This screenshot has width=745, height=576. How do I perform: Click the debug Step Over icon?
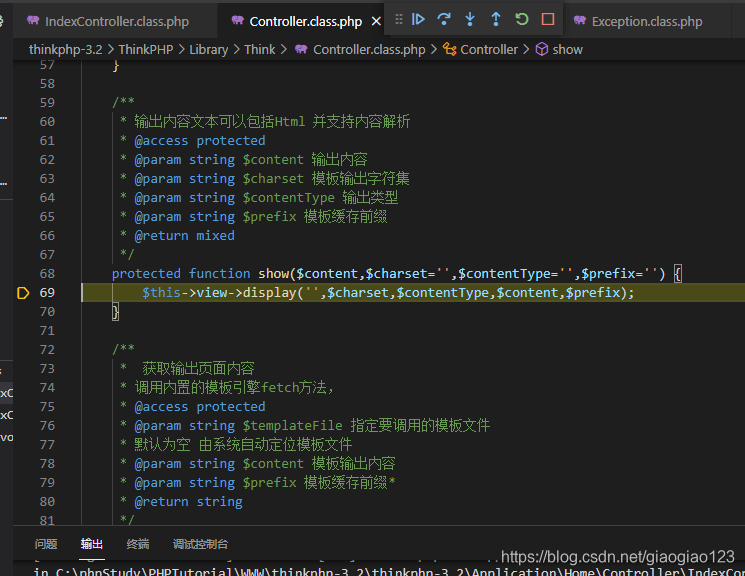pyautogui.click(x=444, y=19)
